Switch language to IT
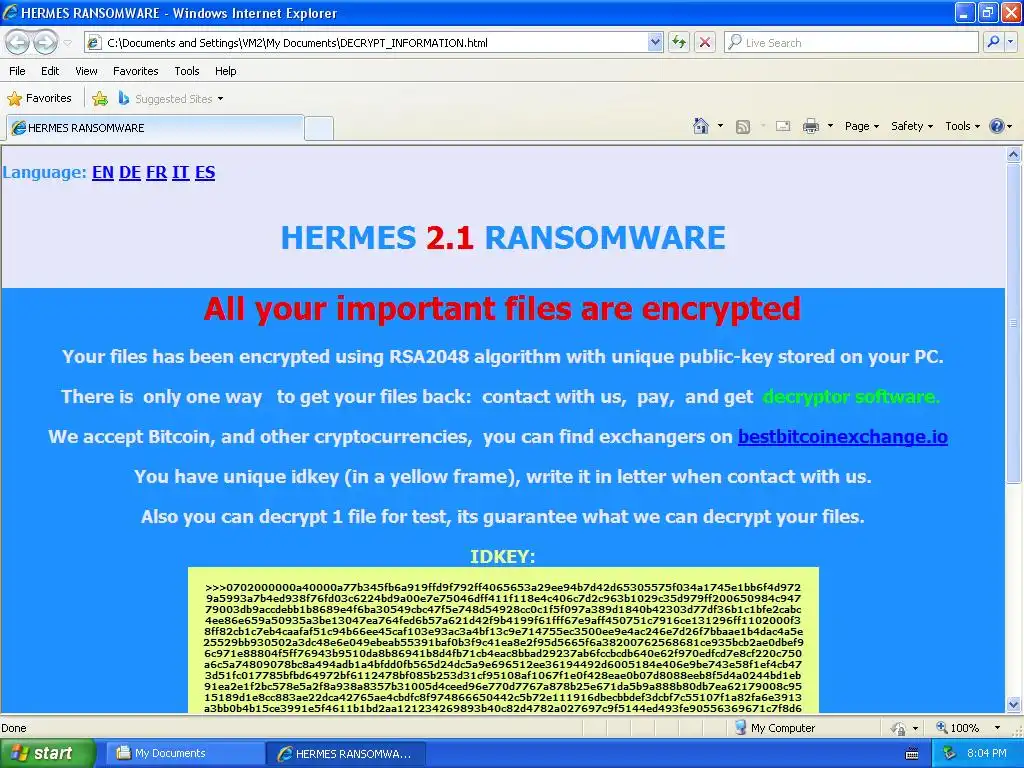The width and height of the screenshot is (1024, 768). coord(180,172)
